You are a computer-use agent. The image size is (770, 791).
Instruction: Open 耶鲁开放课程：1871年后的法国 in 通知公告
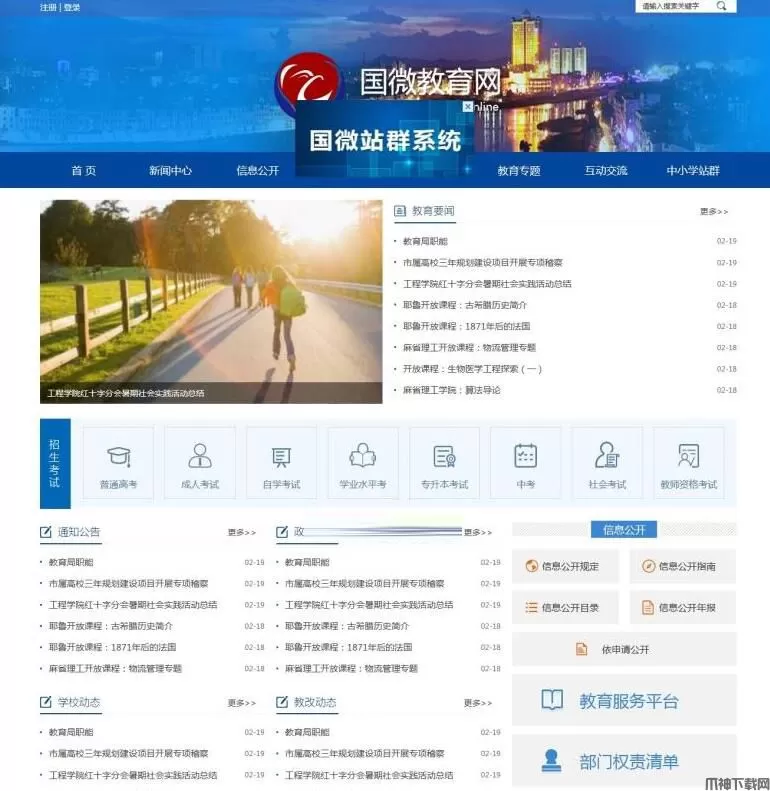click(x=112, y=647)
